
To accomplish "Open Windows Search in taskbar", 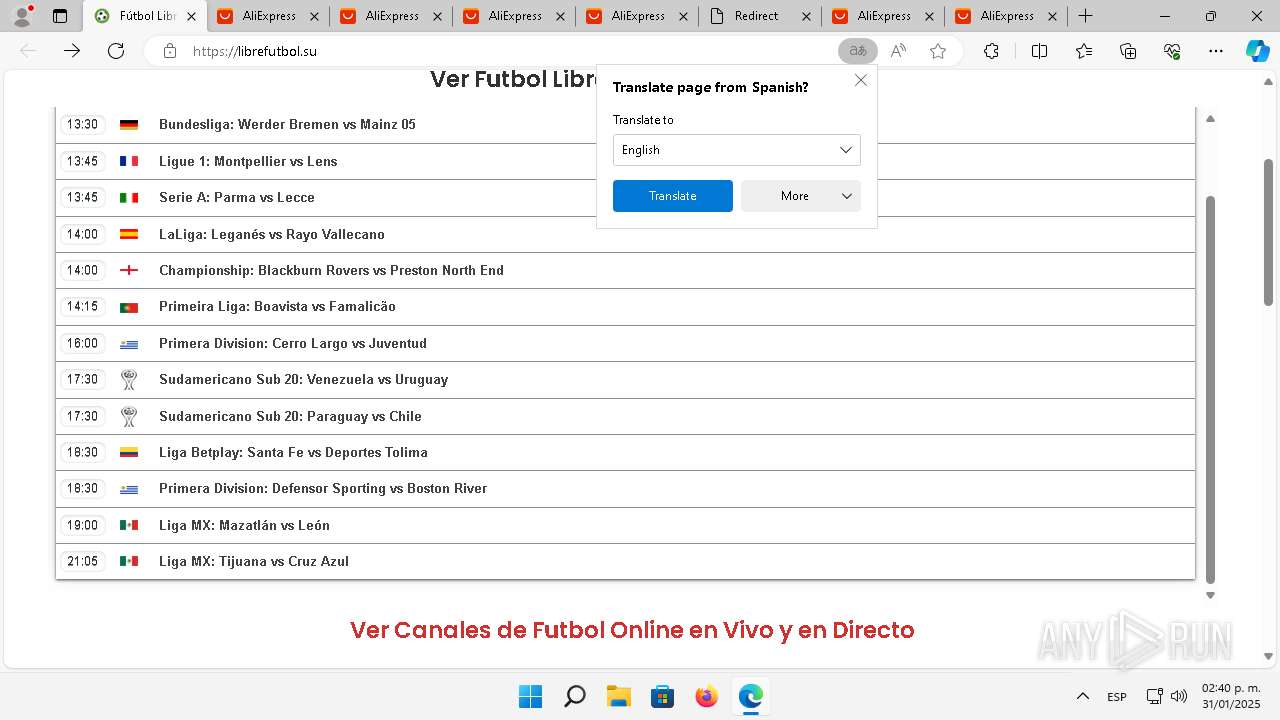I will coord(574,696).
